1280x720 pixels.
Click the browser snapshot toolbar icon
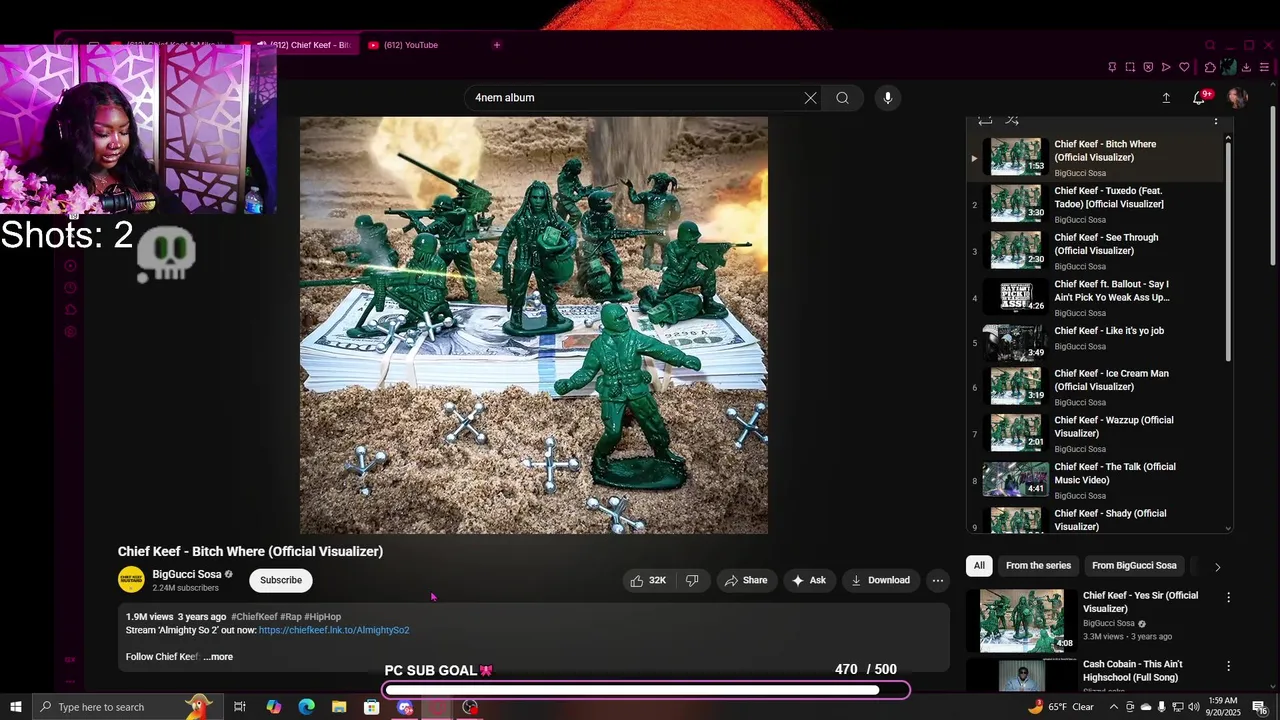click(1130, 67)
